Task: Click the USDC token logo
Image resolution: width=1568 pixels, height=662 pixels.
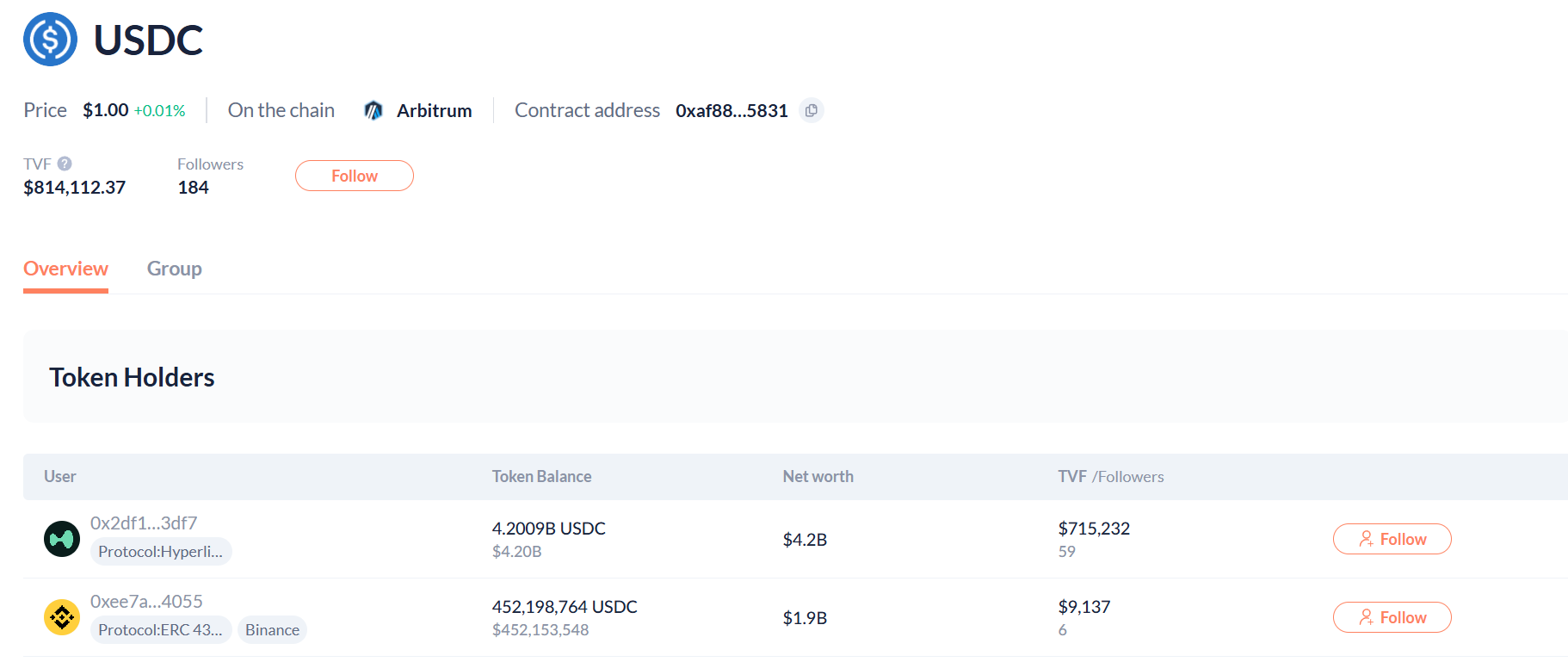Action: tap(50, 40)
